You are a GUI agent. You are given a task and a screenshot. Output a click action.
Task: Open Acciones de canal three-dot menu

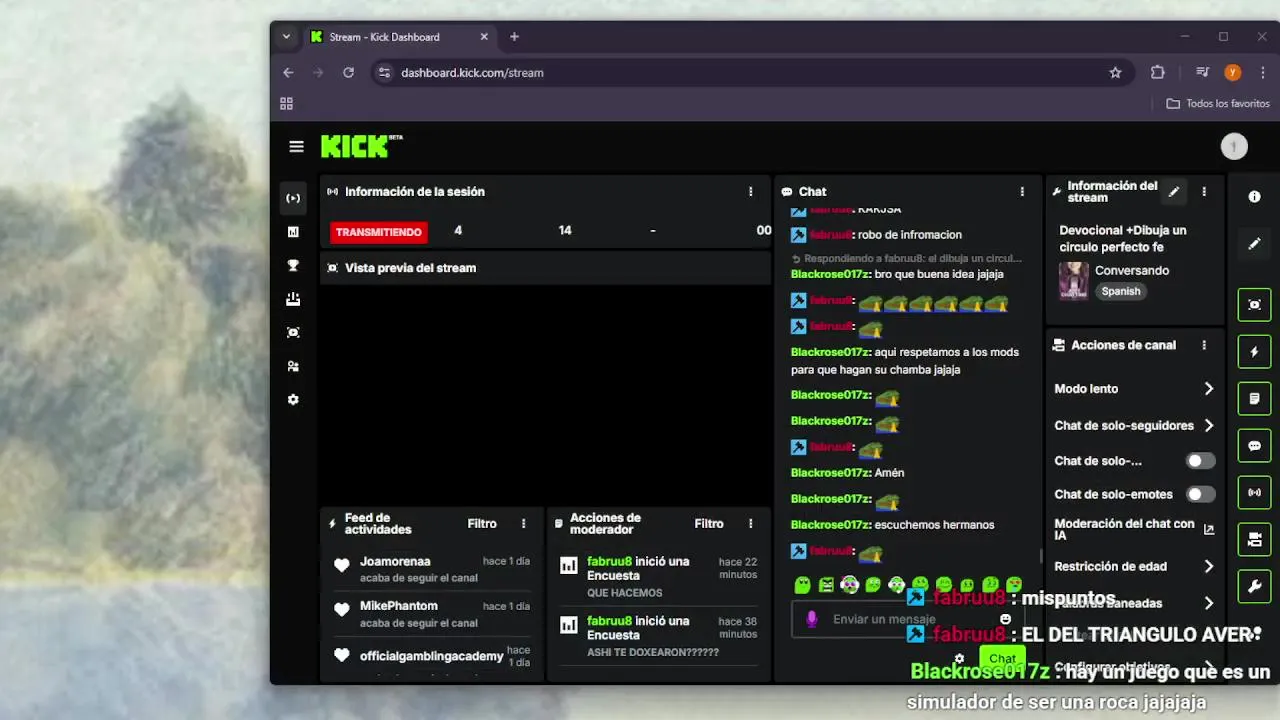point(1204,345)
